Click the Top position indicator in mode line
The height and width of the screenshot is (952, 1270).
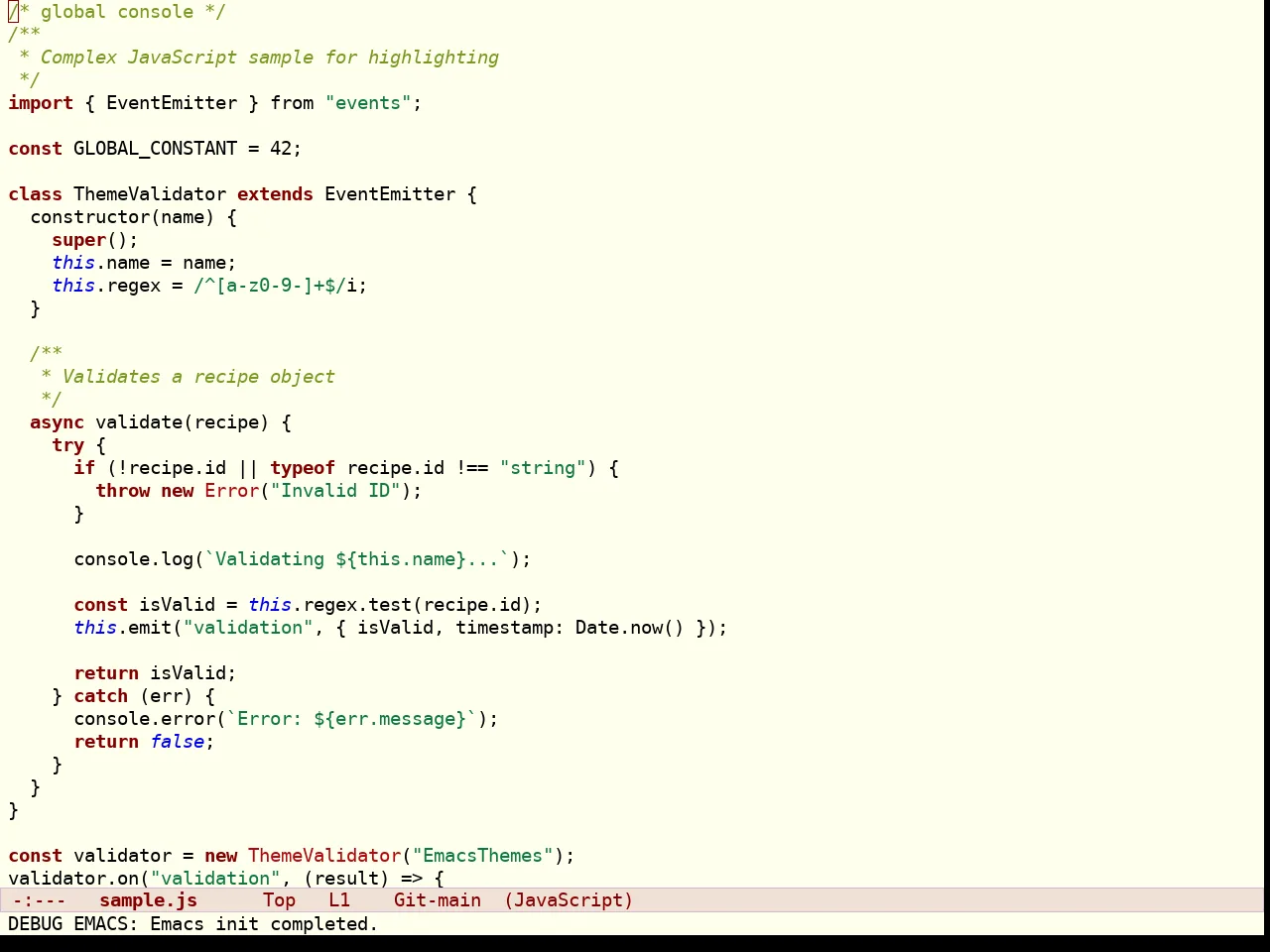click(x=279, y=900)
